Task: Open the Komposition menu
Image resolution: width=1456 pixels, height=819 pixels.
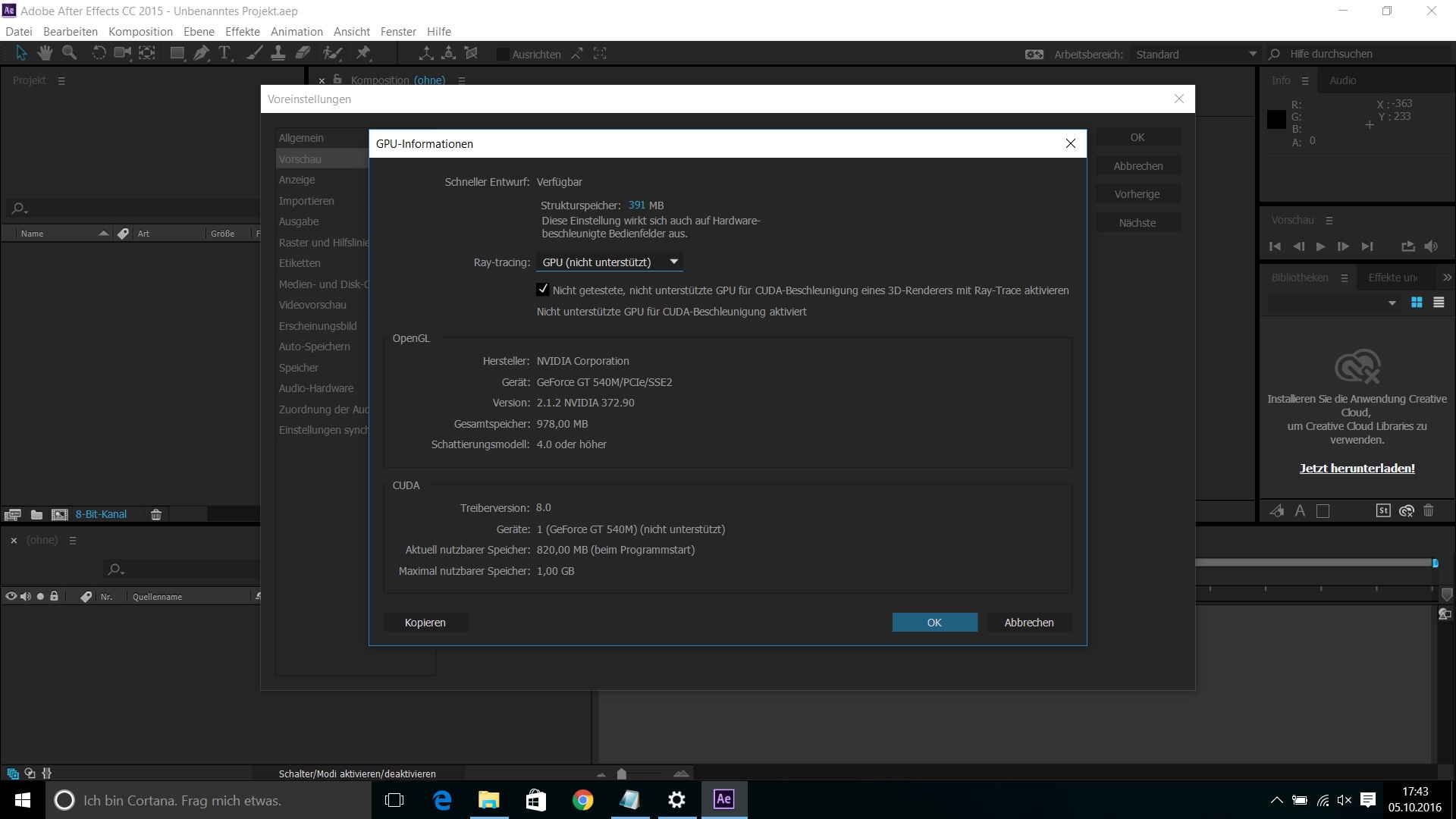Action: pyautogui.click(x=140, y=32)
